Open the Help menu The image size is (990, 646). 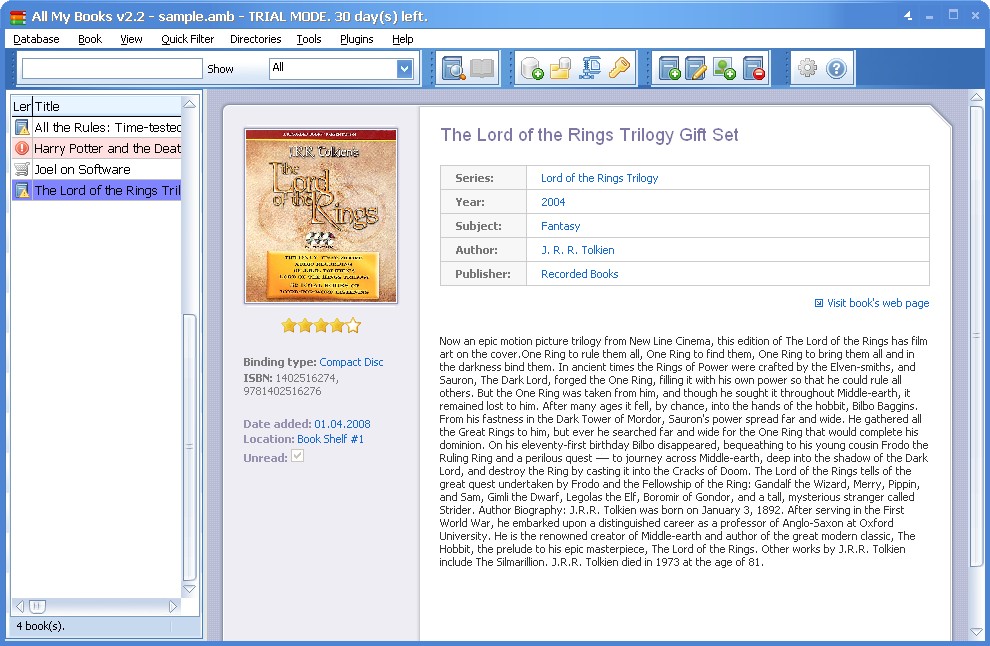click(x=403, y=39)
